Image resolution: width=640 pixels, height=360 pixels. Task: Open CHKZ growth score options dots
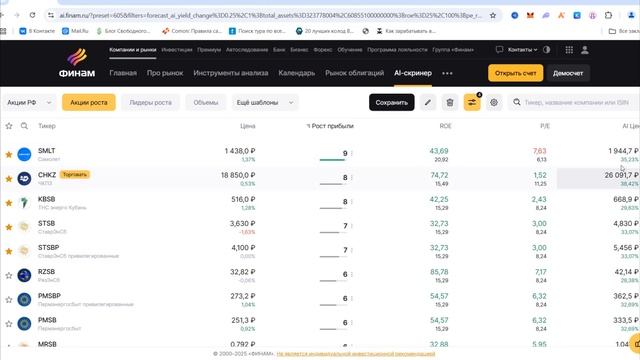coord(352,178)
